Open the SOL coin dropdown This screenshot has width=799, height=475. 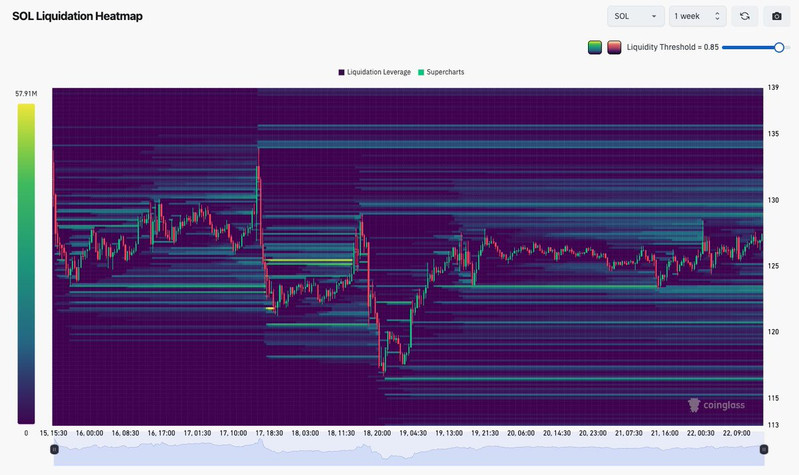point(635,16)
